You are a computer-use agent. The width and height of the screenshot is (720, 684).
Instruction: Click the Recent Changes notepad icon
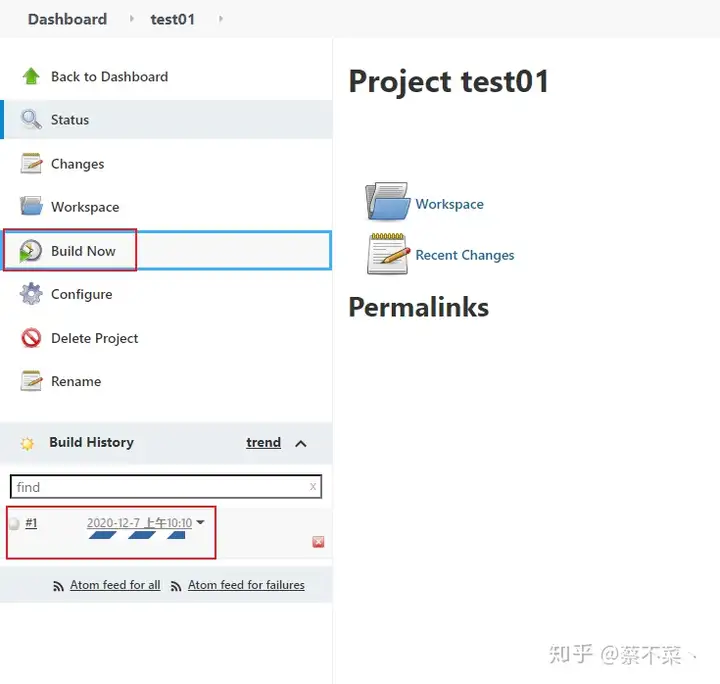point(388,254)
